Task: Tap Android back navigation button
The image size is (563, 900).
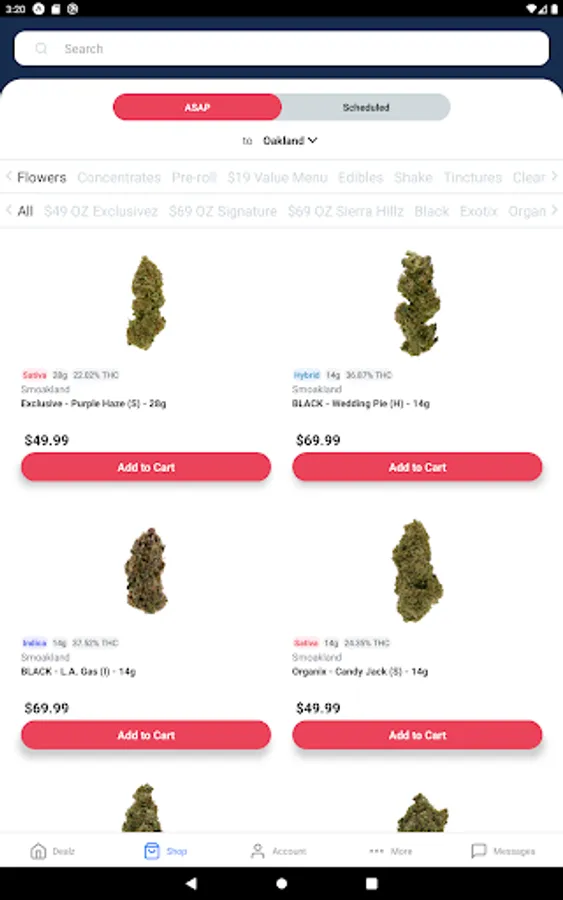Action: (192, 883)
